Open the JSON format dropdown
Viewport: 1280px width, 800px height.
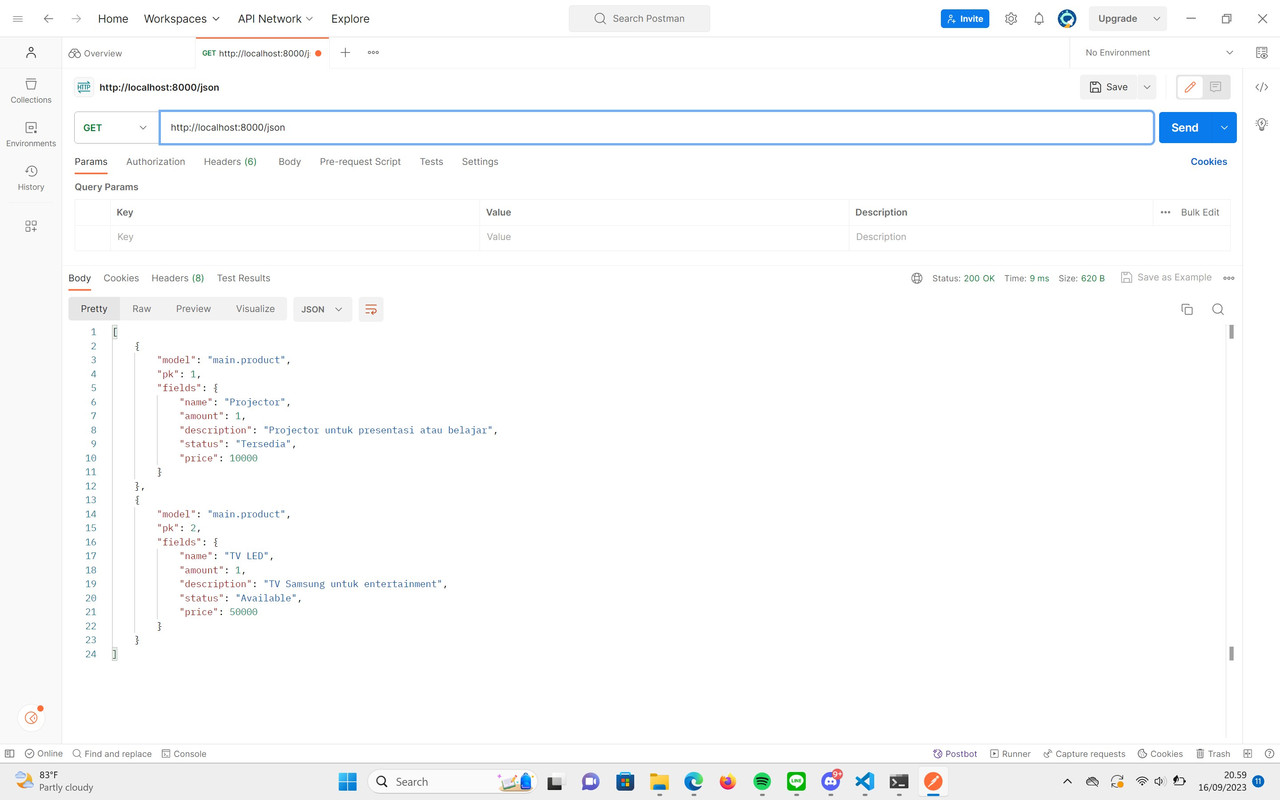(322, 310)
